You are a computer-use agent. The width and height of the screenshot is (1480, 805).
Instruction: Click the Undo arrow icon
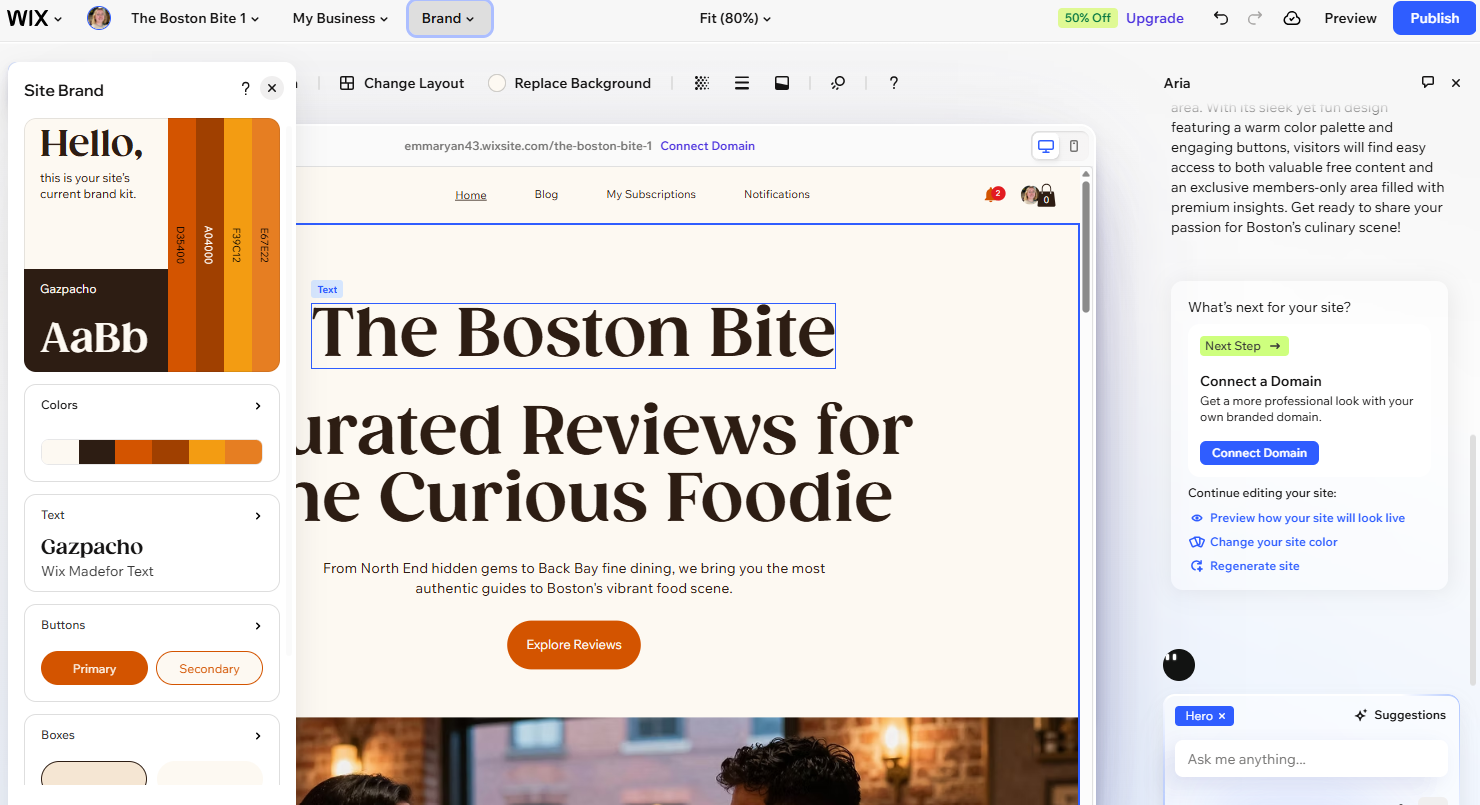1221,18
